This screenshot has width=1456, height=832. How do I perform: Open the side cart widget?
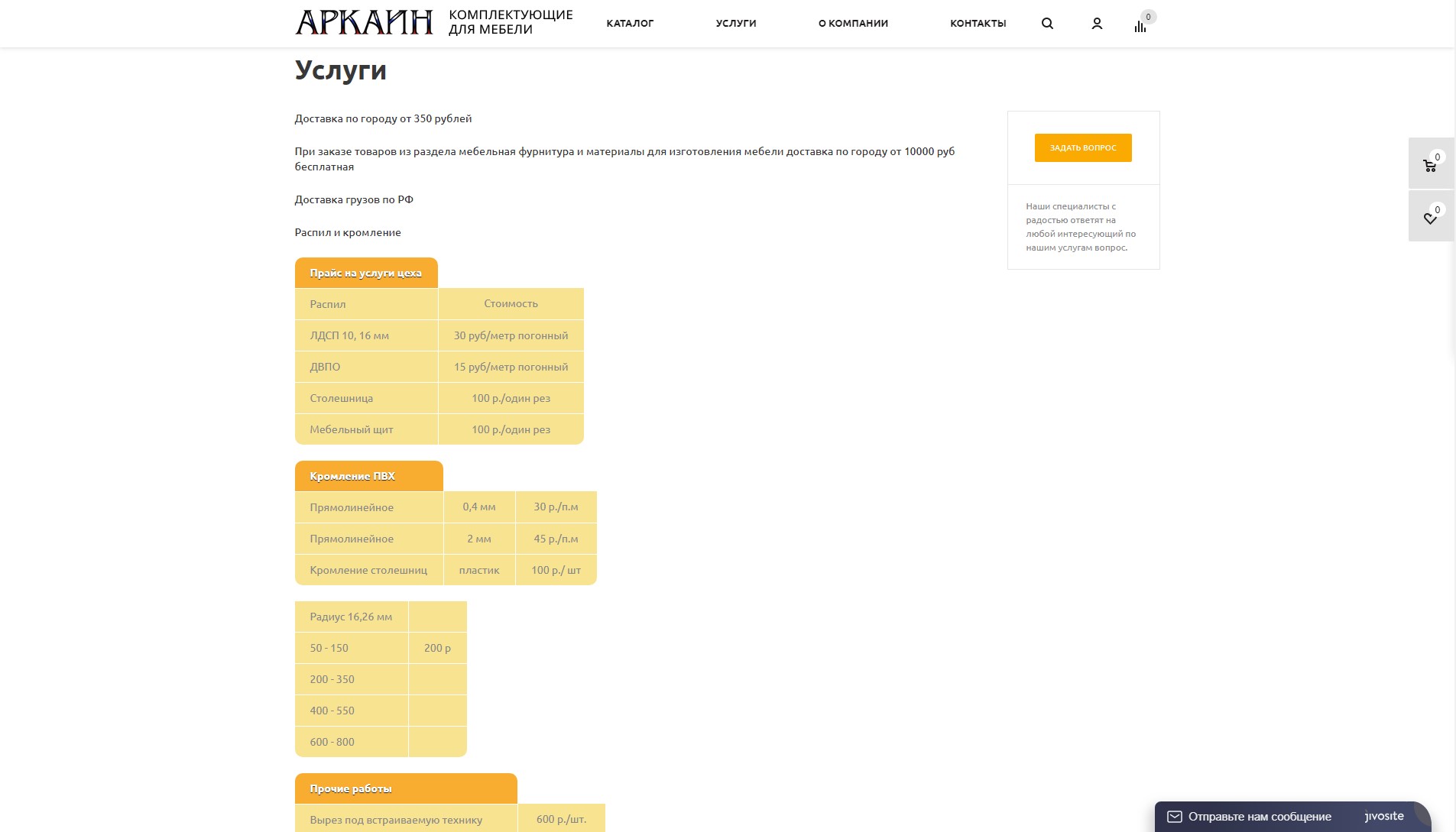click(1431, 163)
